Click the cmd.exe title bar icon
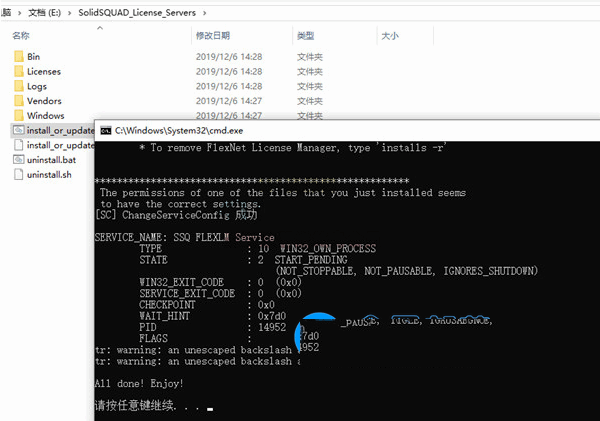This screenshot has height=421, width=600. click(106, 131)
